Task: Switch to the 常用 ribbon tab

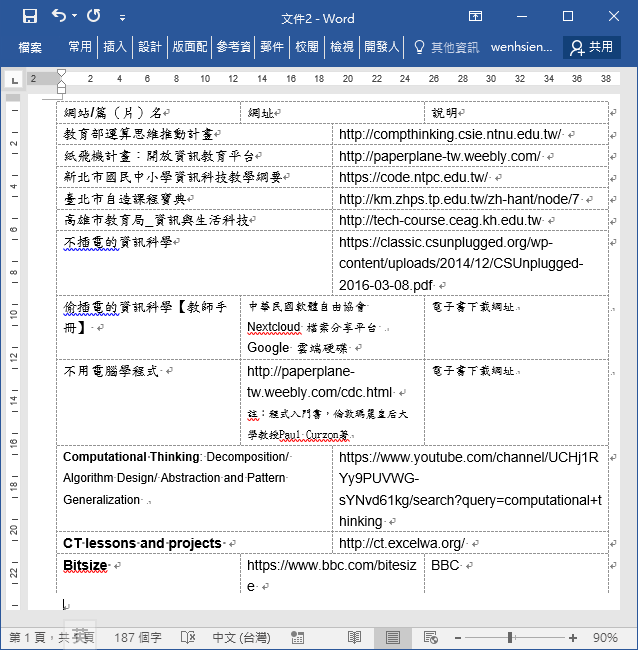Action: click(80, 46)
